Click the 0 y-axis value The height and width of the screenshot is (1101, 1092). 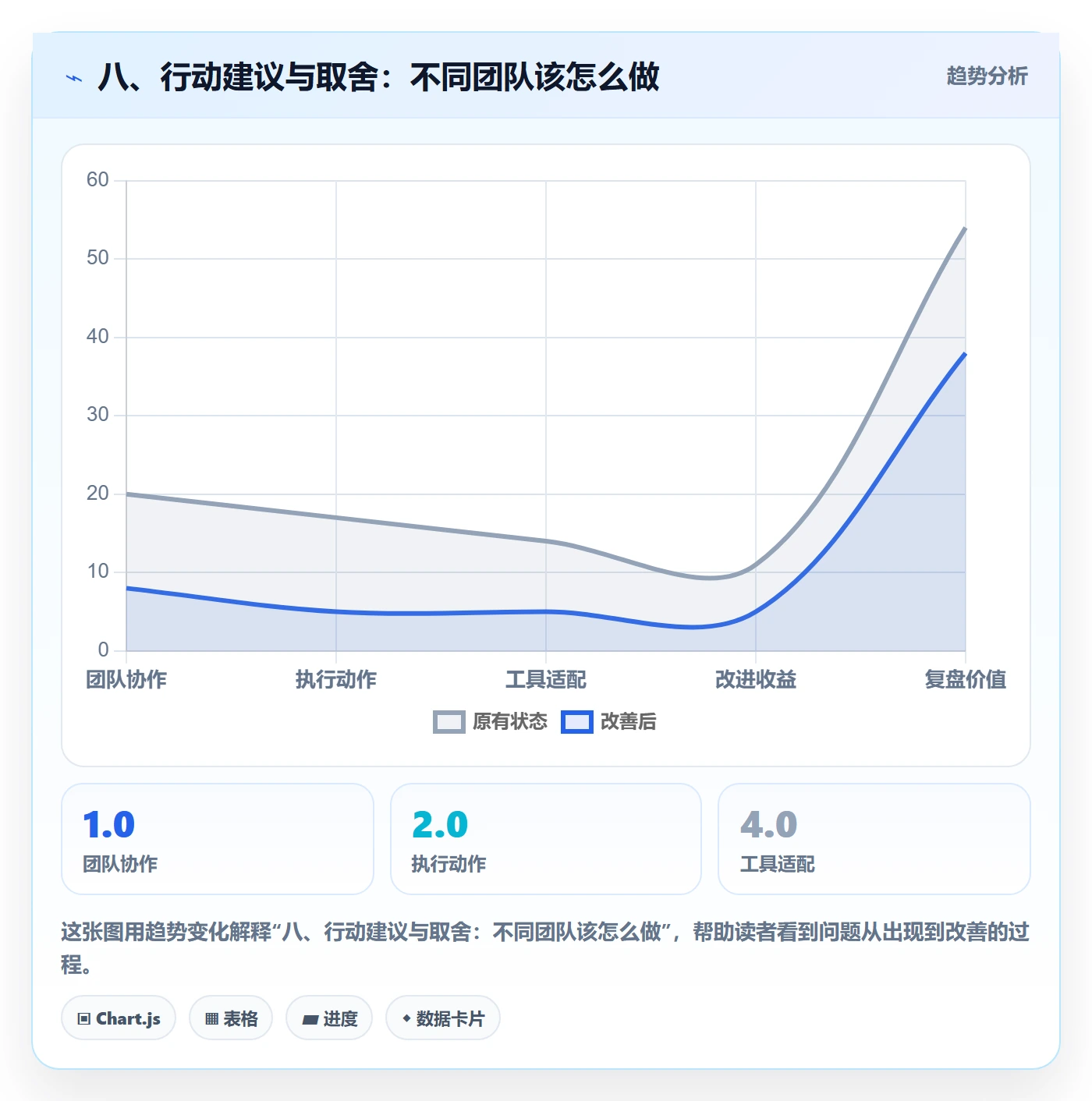pos(103,650)
